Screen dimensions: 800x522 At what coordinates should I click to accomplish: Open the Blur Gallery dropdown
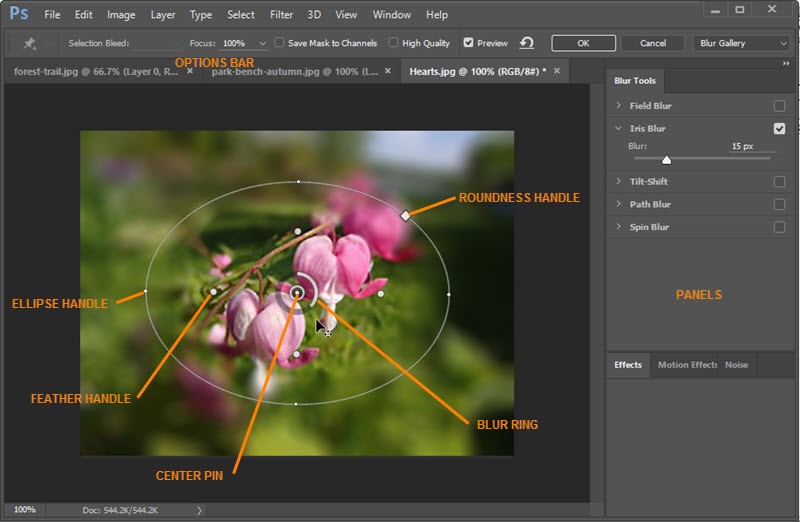coord(741,43)
